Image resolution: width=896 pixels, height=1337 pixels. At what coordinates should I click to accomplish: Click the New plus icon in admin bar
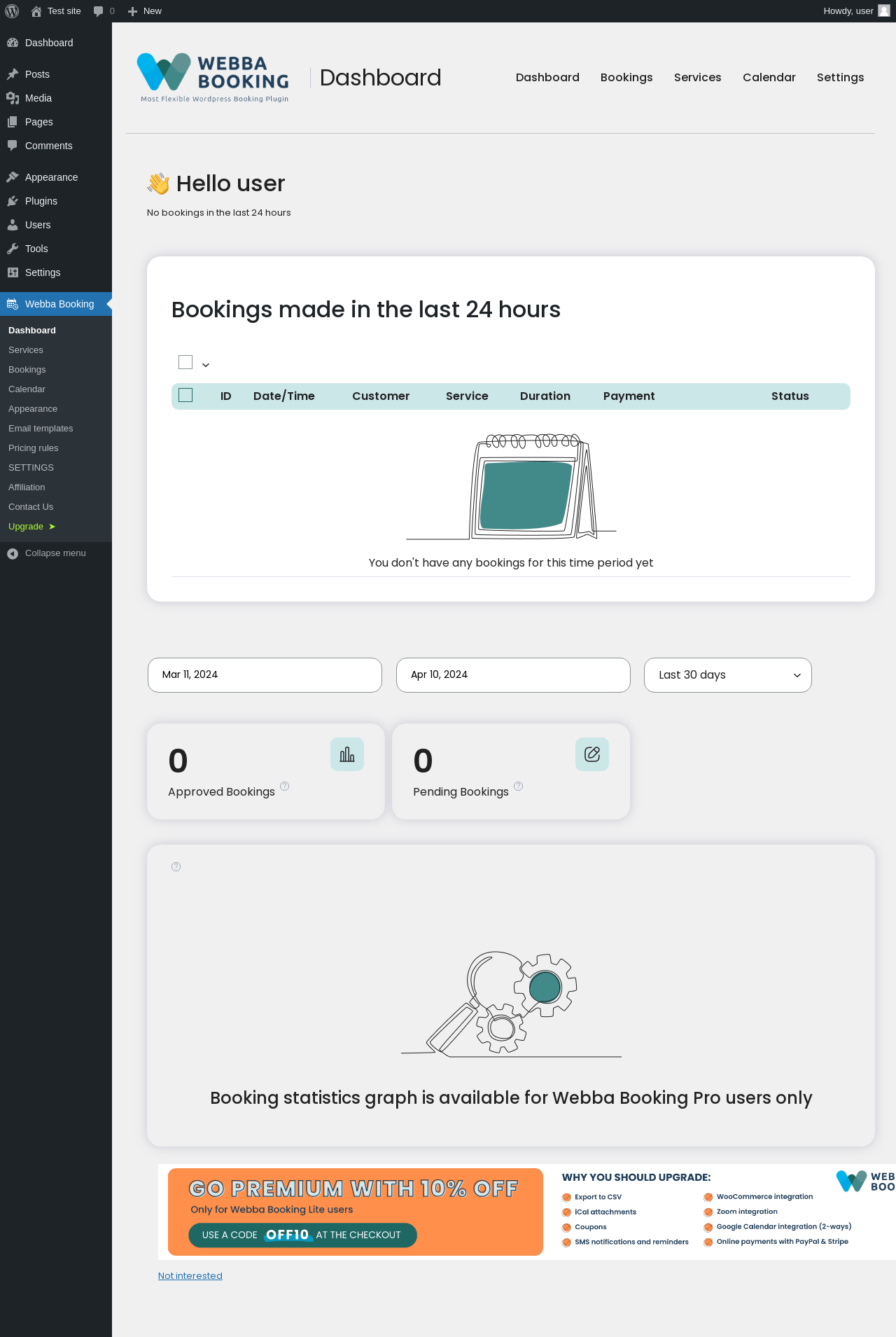(x=132, y=11)
